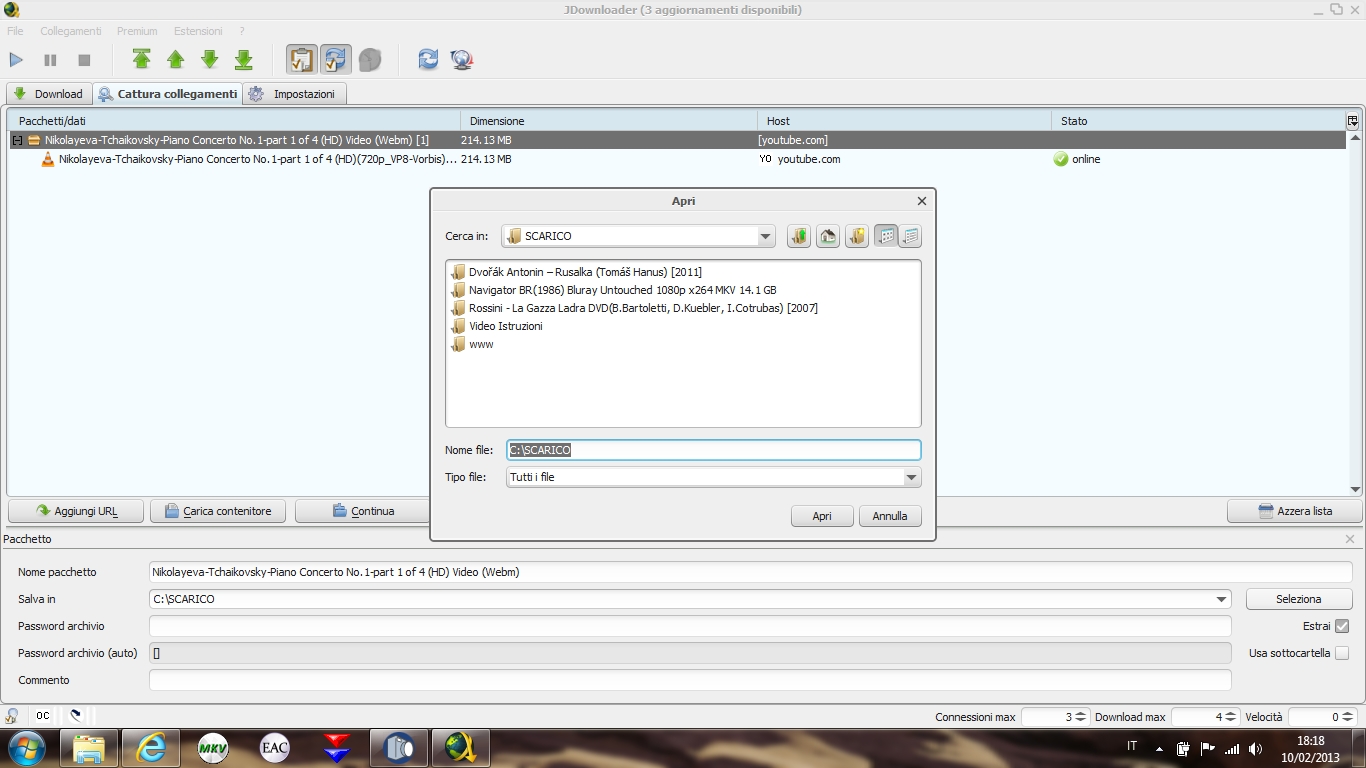
Task: Move selection to top with green arrow
Action: pos(142,60)
